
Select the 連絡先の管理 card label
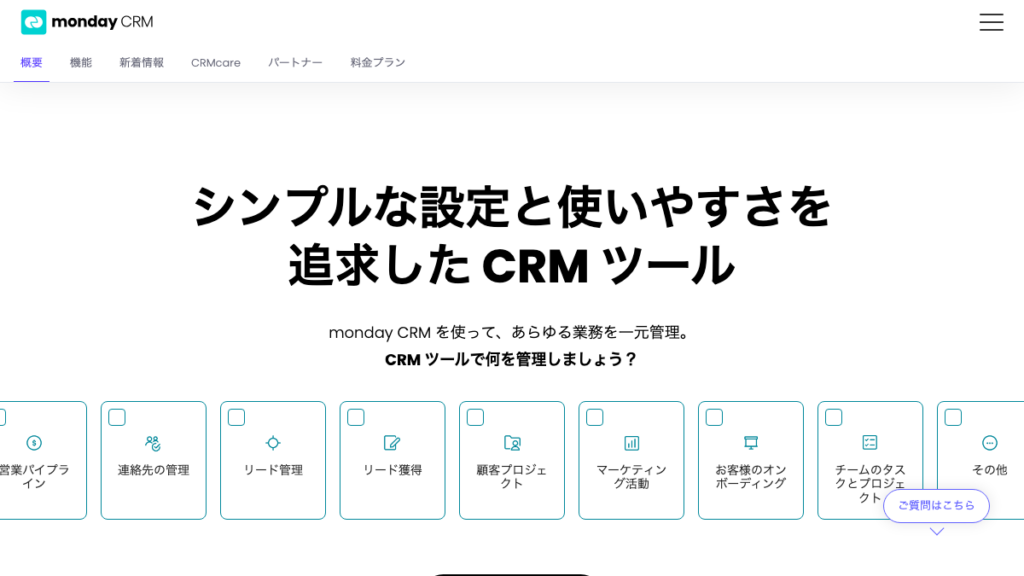point(153,470)
